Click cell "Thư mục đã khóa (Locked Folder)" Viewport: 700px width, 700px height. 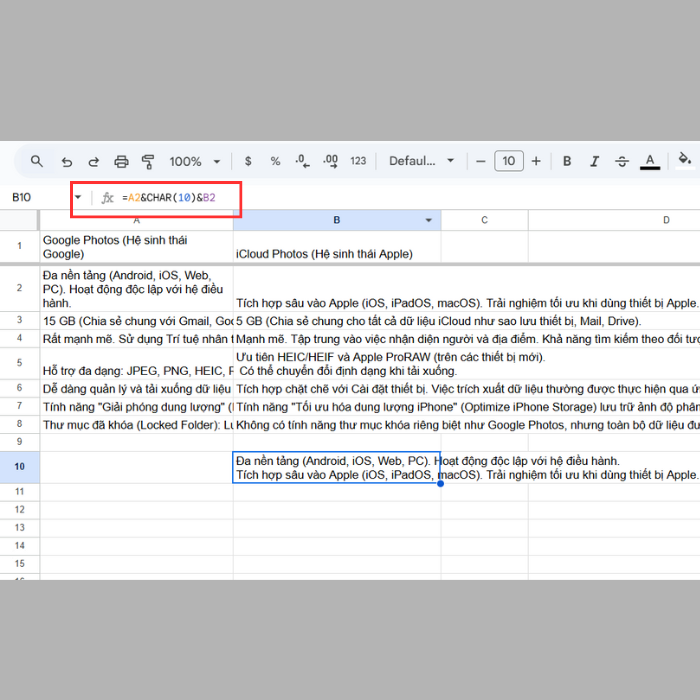(x=137, y=425)
